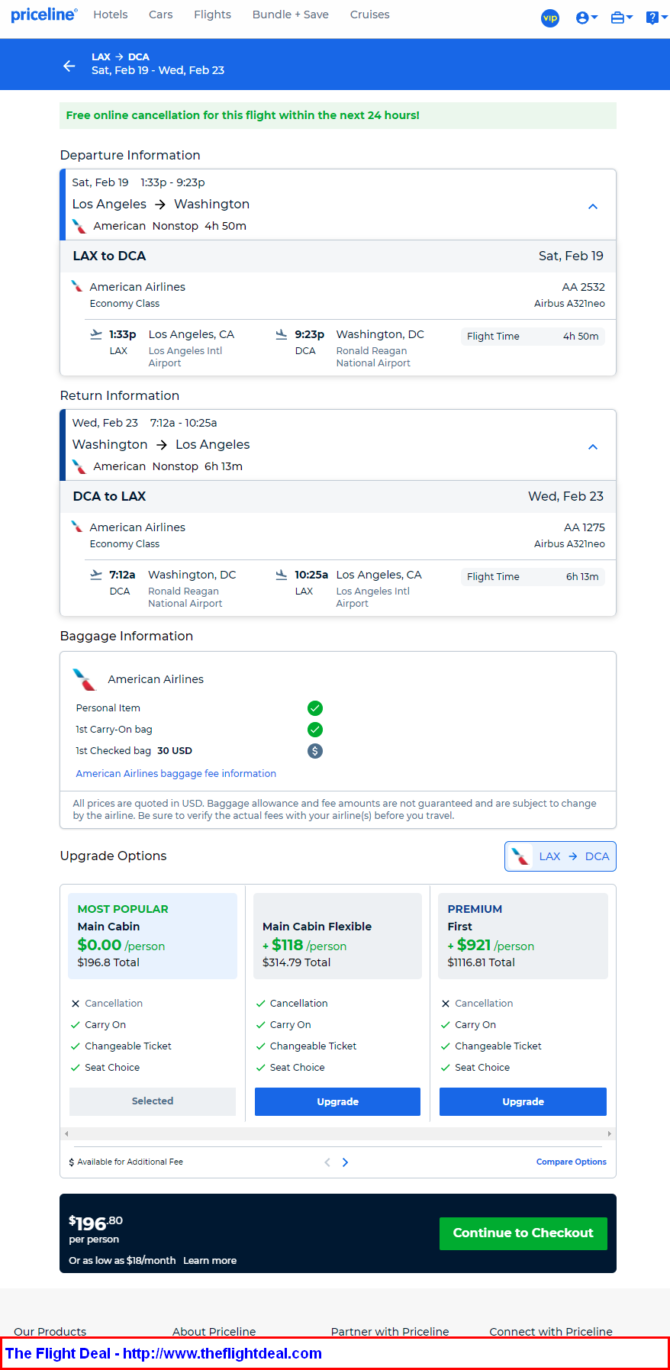The width and height of the screenshot is (670, 1370).
Task: Click the 1st Checked bag fee dollar icon
Action: (x=315, y=750)
